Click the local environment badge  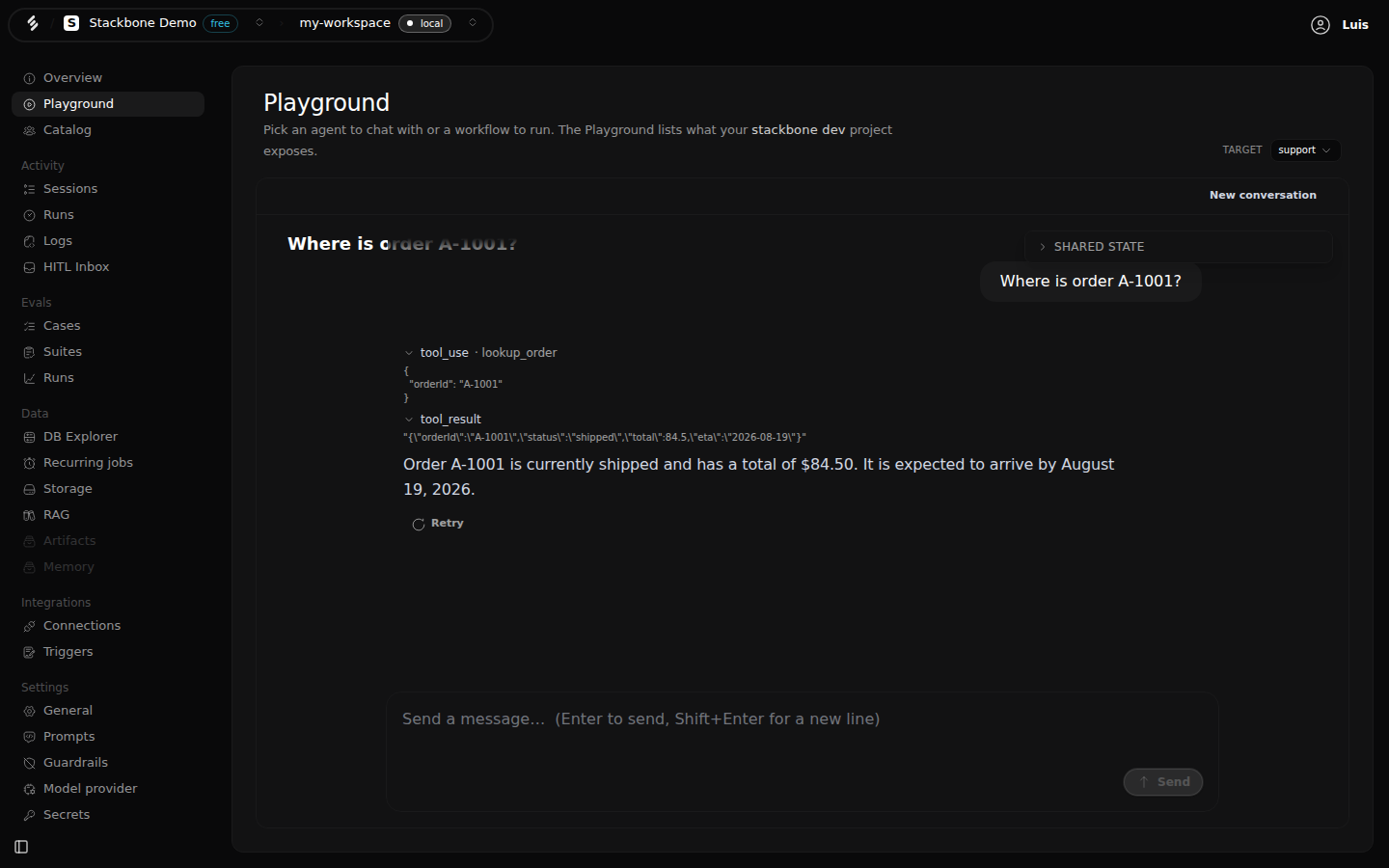tap(424, 23)
